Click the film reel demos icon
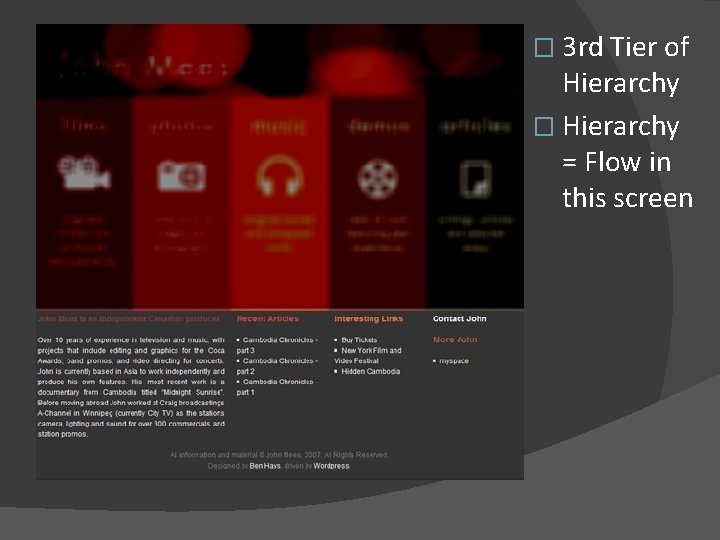 (377, 179)
